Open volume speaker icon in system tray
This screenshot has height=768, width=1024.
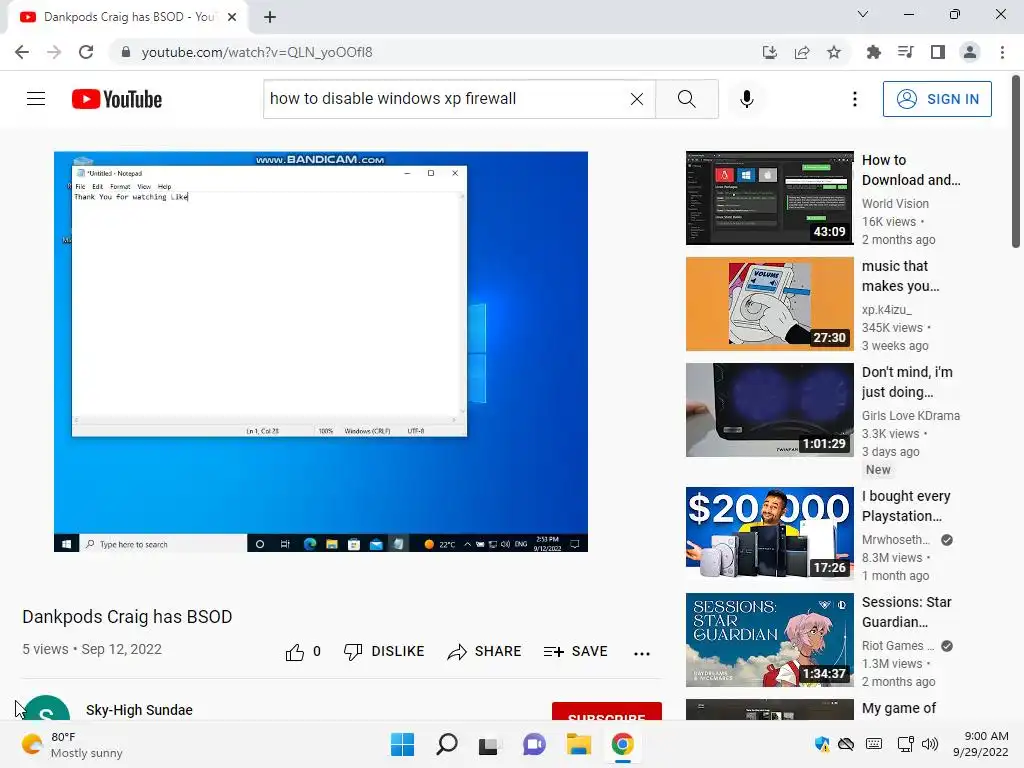930,744
